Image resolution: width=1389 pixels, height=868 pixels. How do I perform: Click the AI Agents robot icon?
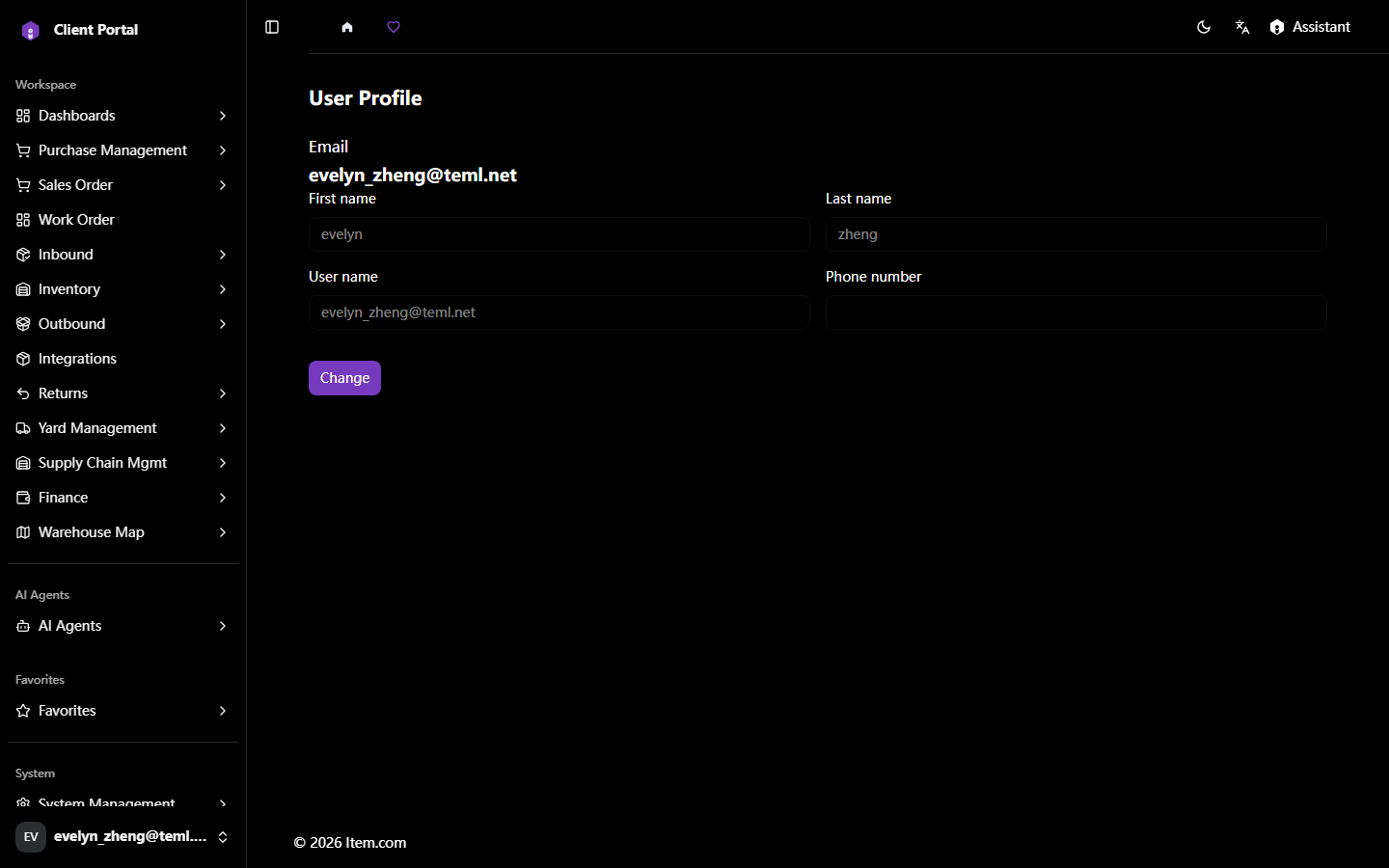click(23, 626)
